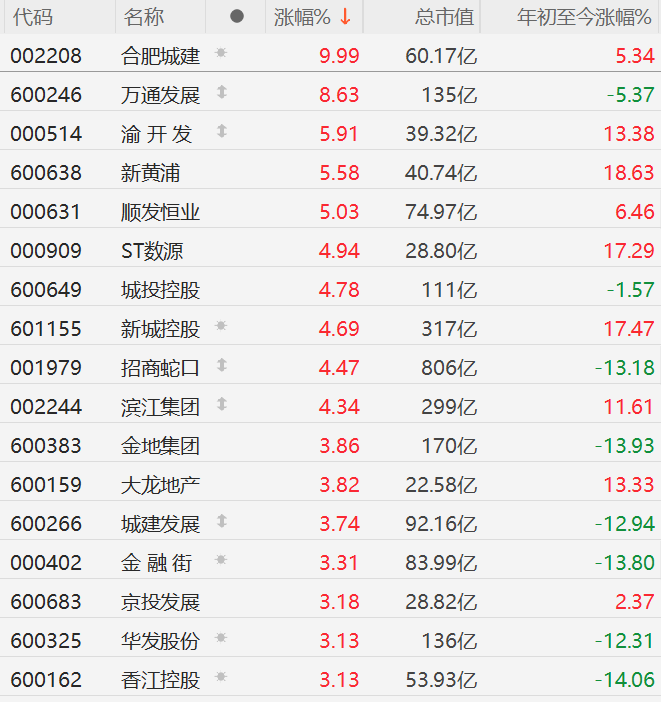Click year-to-date value 18.63 of 新黄浦
Screen dimensions: 661x702
(629, 173)
